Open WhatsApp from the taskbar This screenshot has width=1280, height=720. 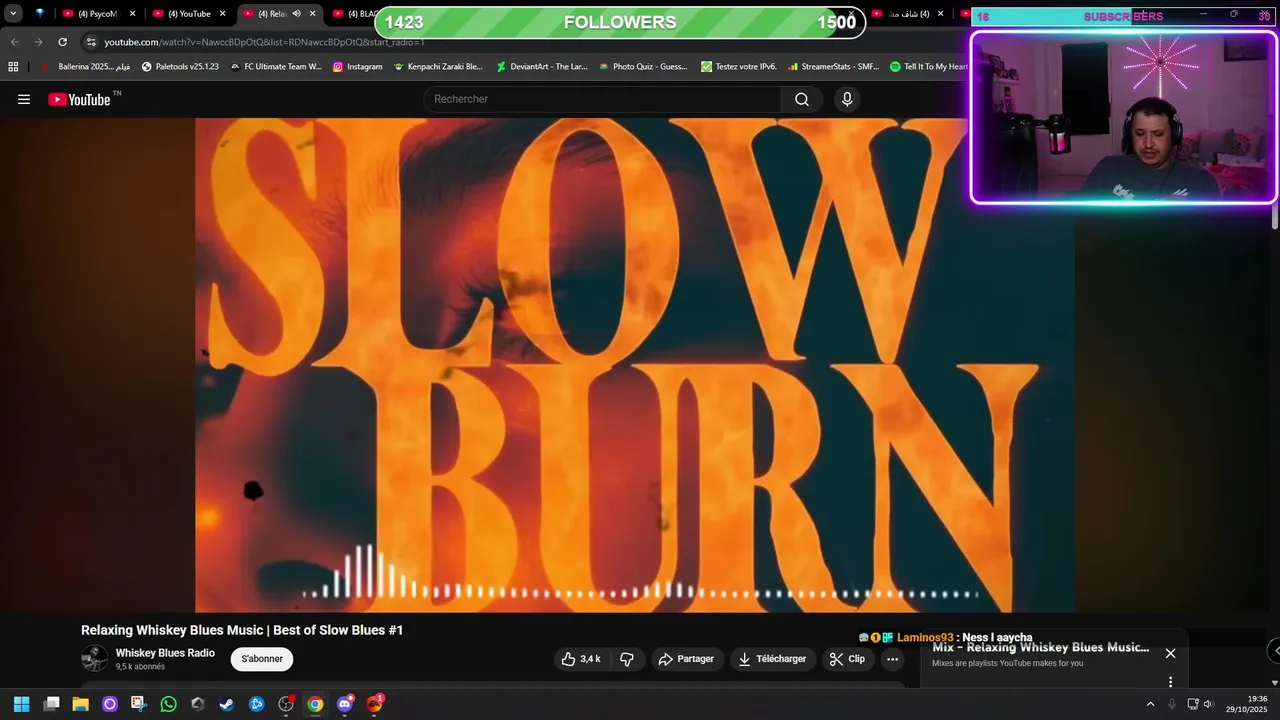coord(168,704)
